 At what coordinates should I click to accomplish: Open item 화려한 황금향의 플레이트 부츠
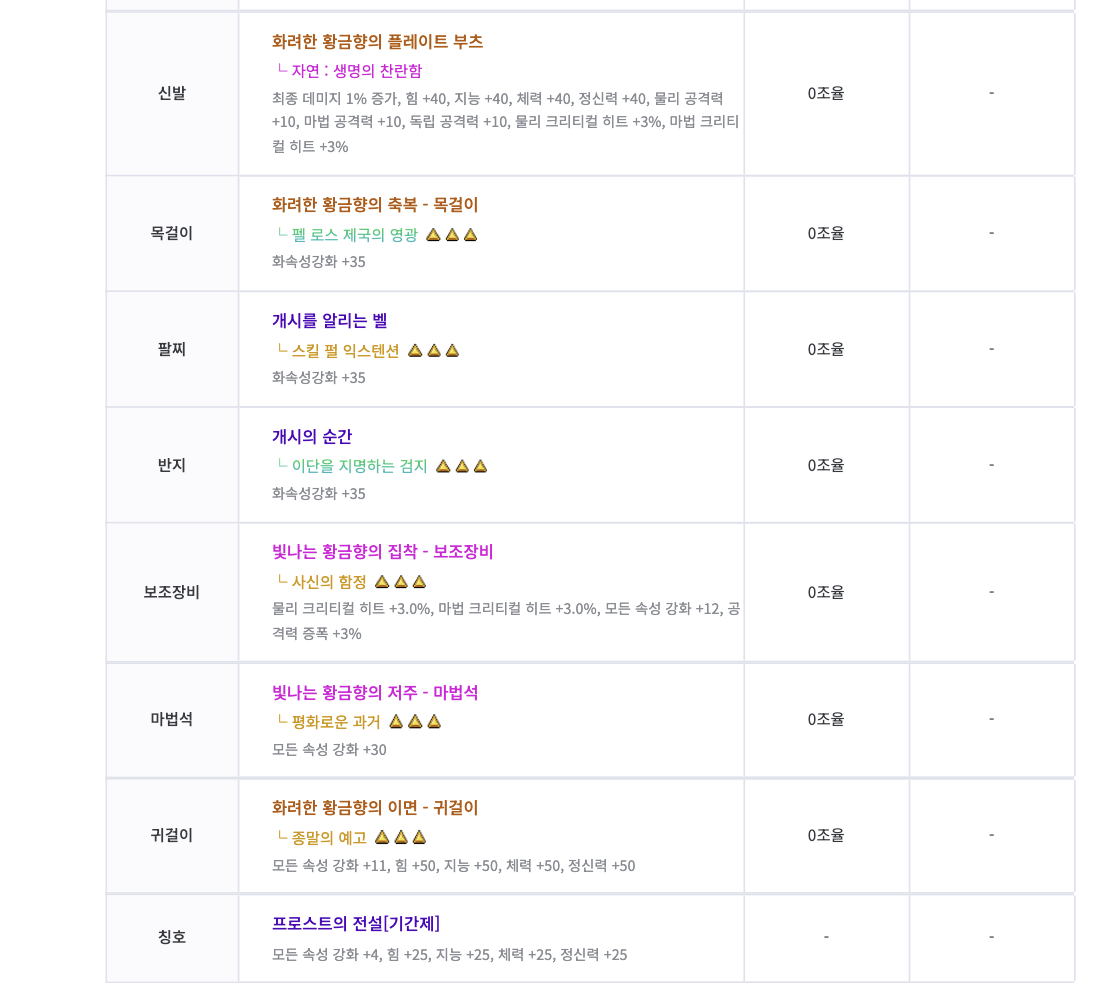[377, 42]
